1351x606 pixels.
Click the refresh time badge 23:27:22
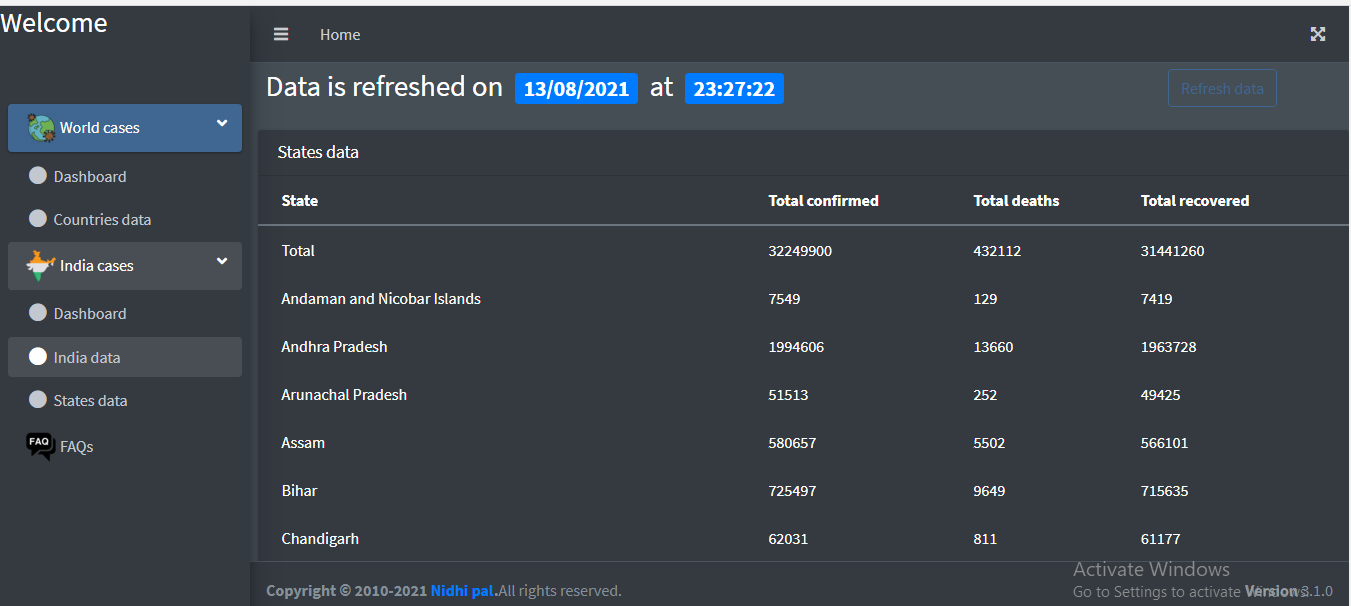point(734,89)
